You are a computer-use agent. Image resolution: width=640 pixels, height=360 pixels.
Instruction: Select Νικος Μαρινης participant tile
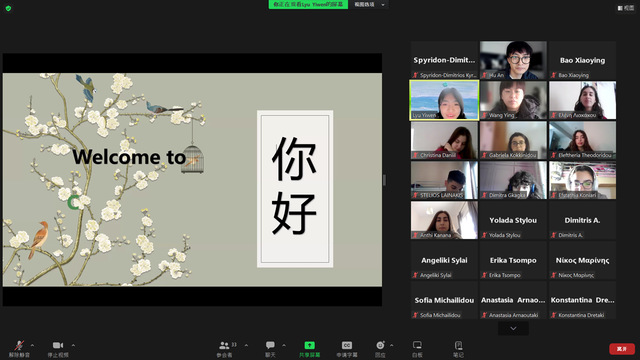(x=582, y=260)
